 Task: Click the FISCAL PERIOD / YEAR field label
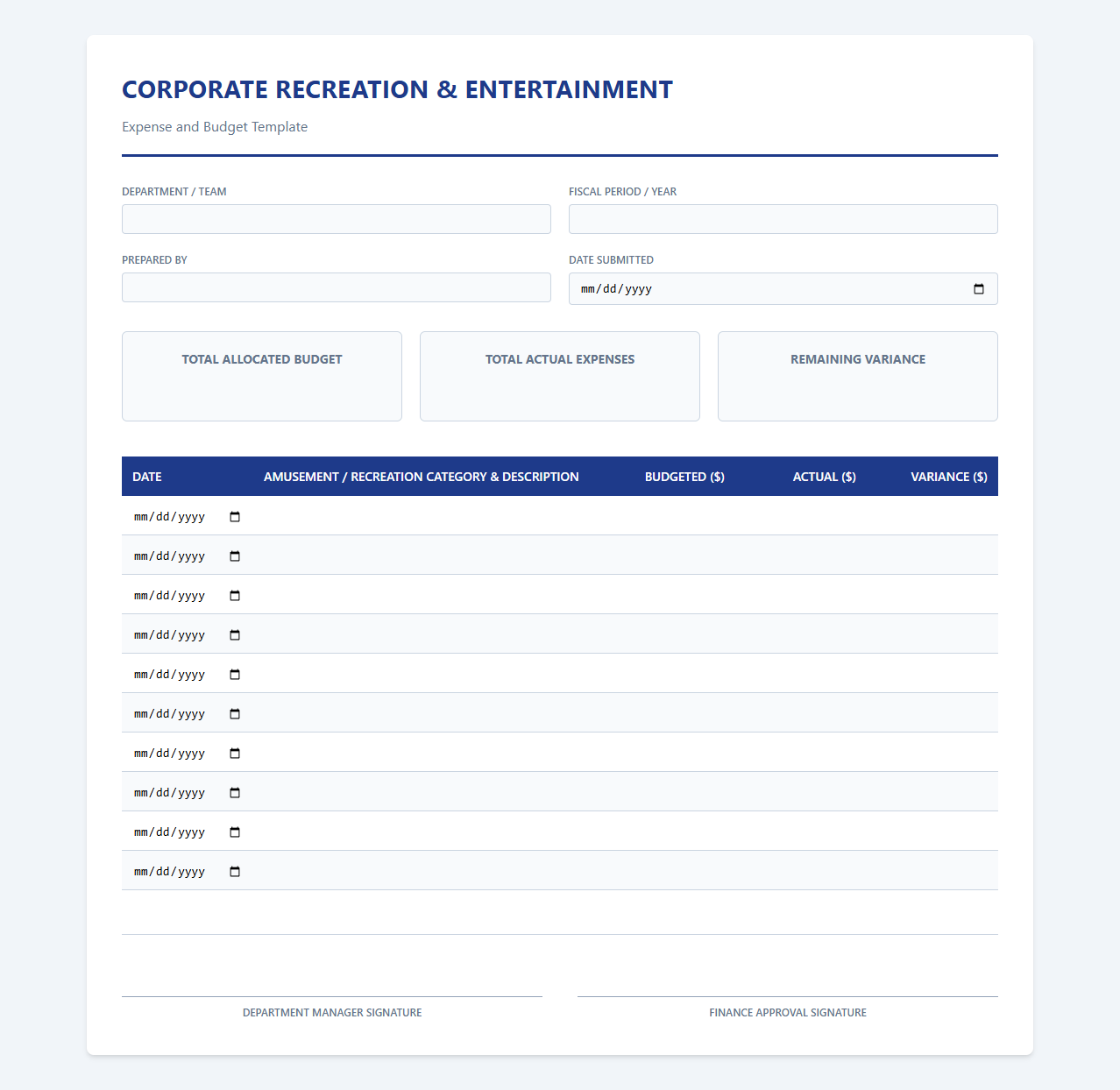coord(622,192)
